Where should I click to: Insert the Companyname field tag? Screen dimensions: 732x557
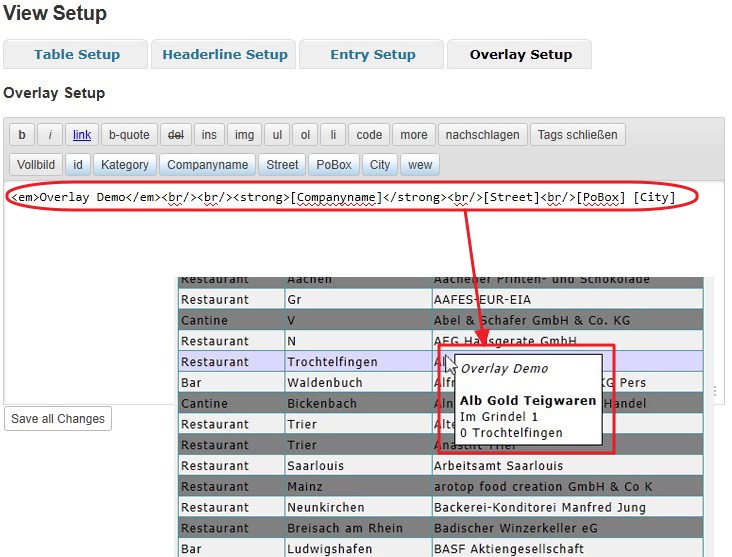pos(207,165)
